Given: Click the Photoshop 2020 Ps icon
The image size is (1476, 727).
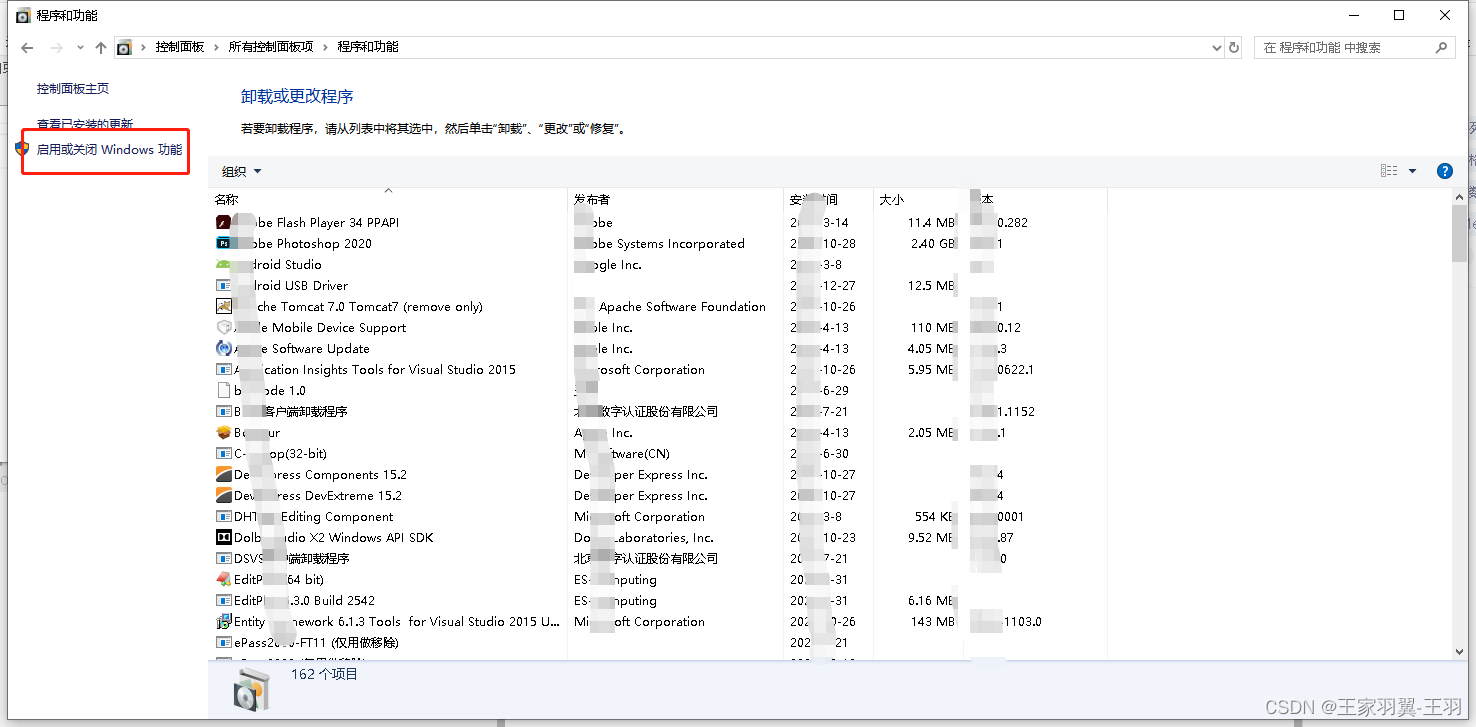Looking at the screenshot, I should coord(224,244).
